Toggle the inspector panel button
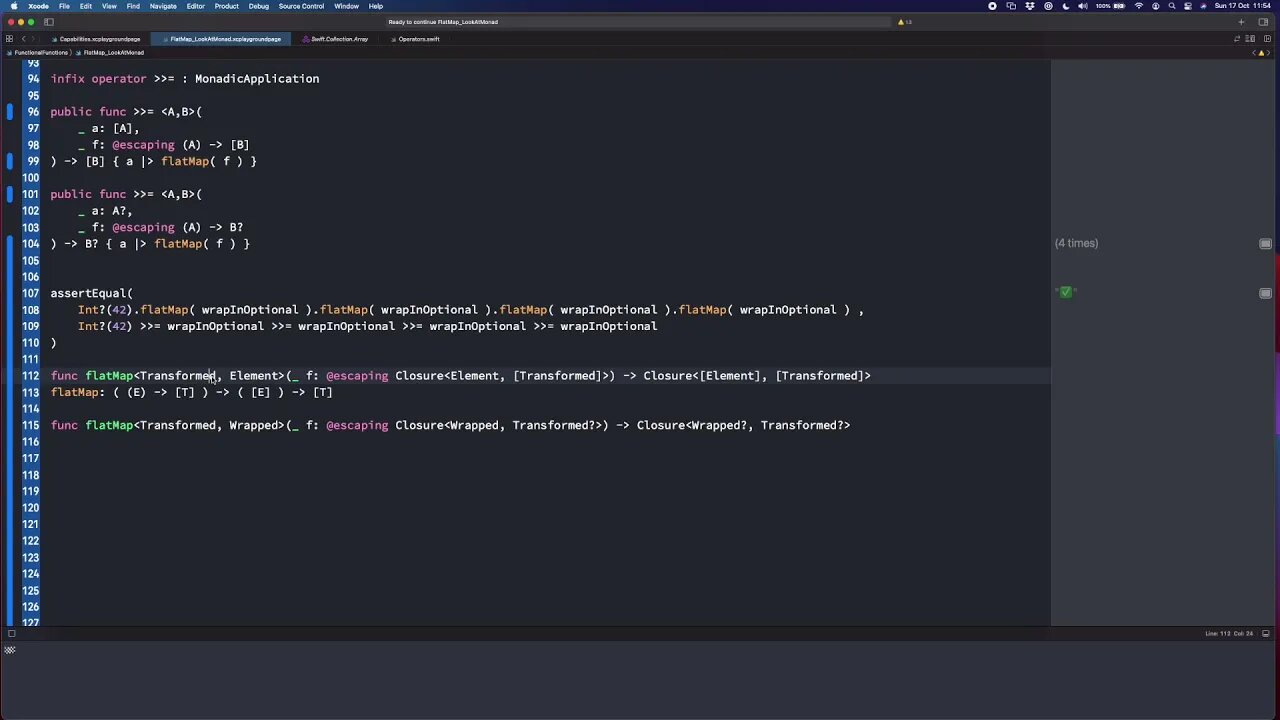This screenshot has width=1280, height=720. [1264, 22]
